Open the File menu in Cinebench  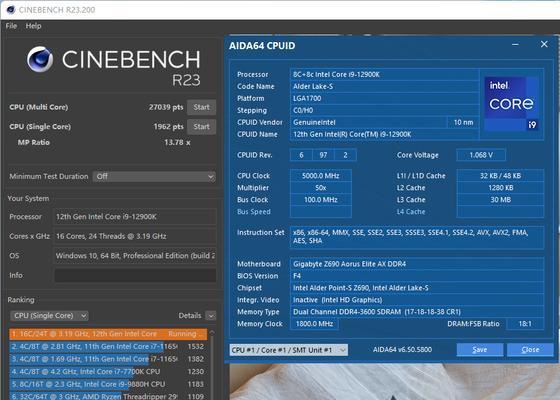pos(11,26)
